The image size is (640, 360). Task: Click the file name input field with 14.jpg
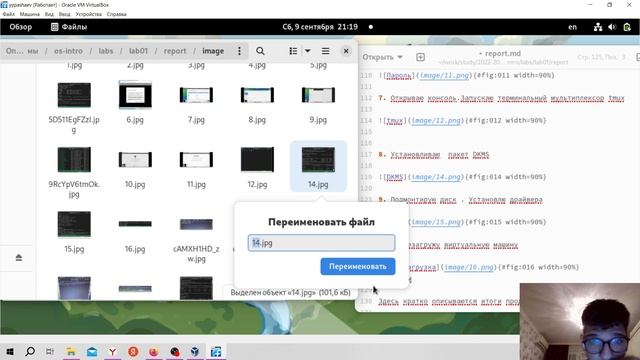click(321, 243)
